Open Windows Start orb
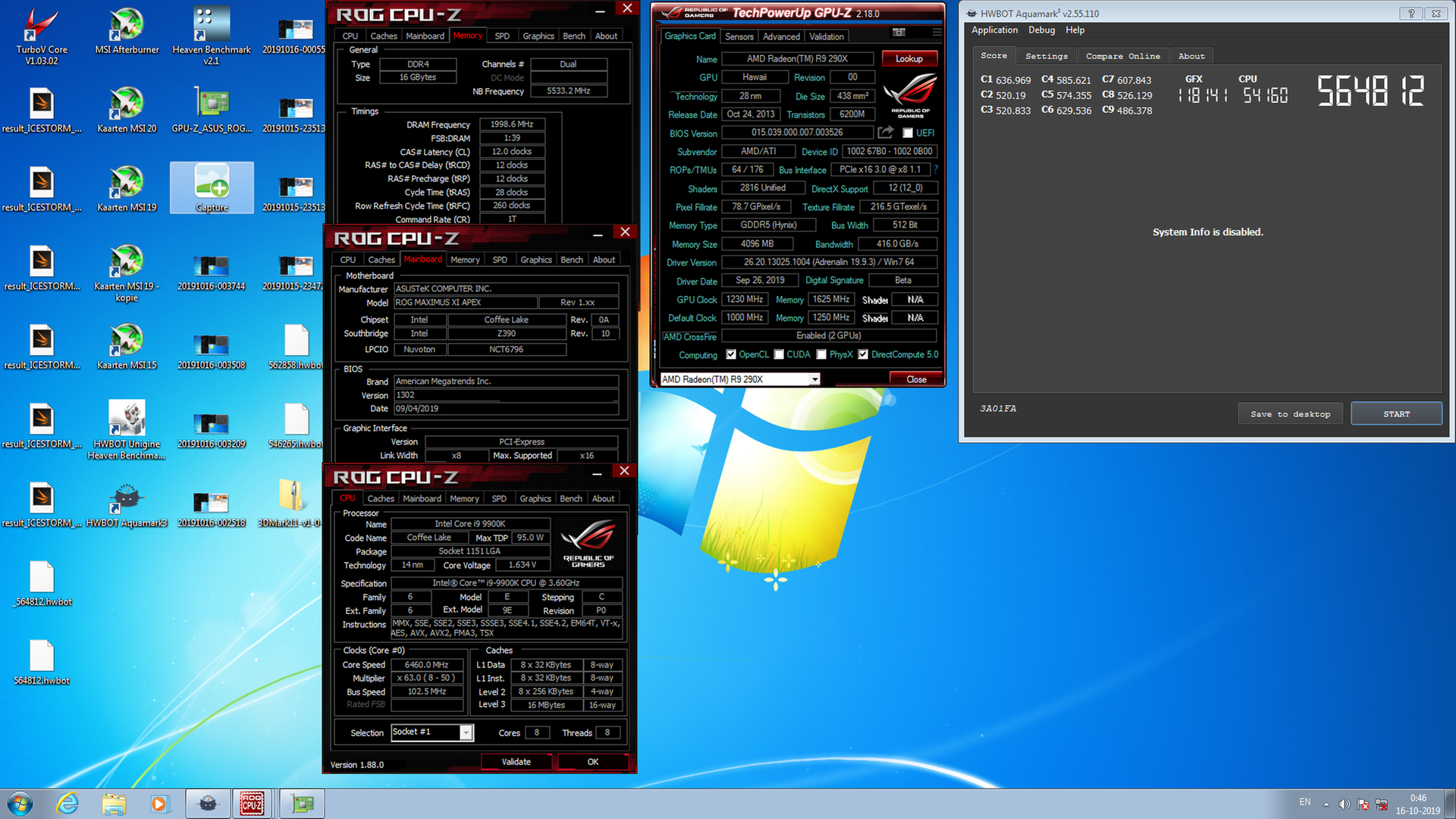 (20, 803)
